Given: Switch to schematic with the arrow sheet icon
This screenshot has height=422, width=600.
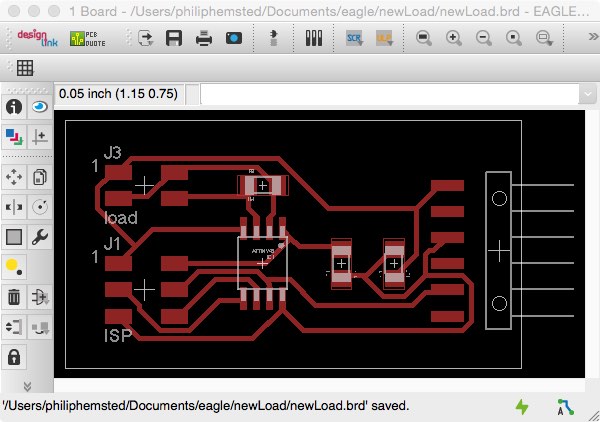Looking at the screenshot, I should point(146,38).
